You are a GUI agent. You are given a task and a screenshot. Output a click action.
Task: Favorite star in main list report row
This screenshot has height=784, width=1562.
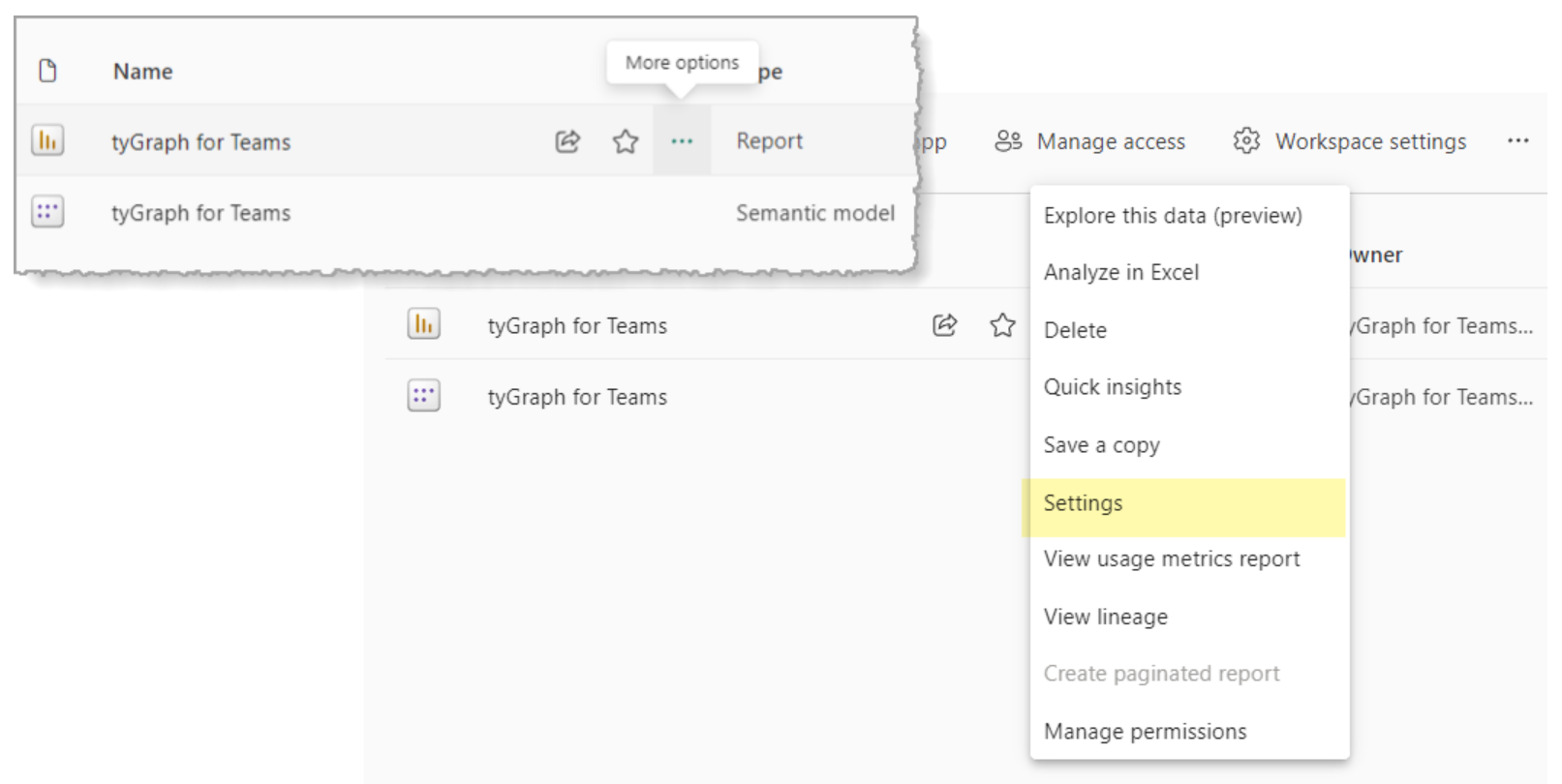(x=1002, y=325)
